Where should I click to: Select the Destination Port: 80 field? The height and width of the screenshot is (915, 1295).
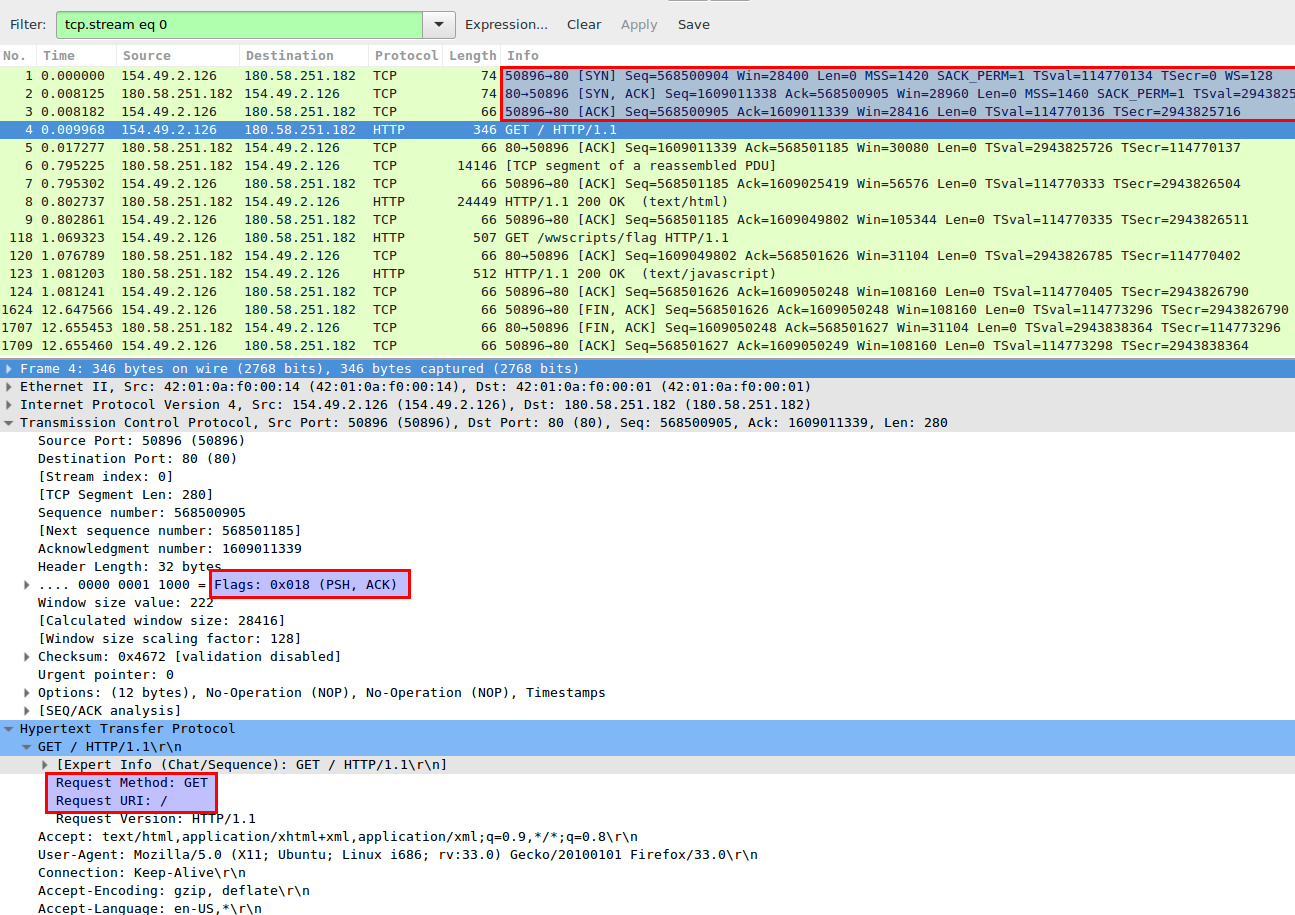(x=137, y=459)
